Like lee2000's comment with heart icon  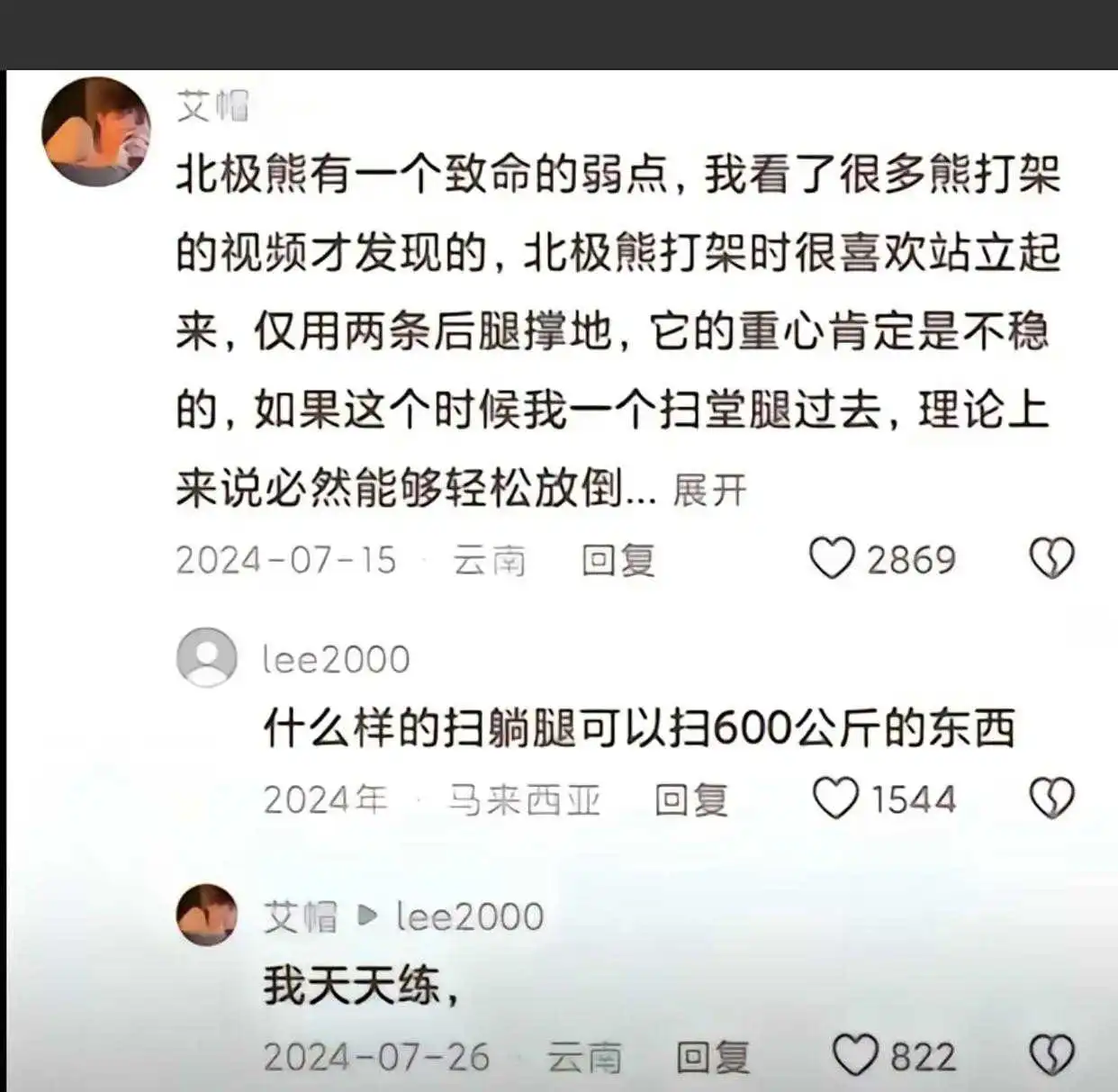click(x=835, y=798)
